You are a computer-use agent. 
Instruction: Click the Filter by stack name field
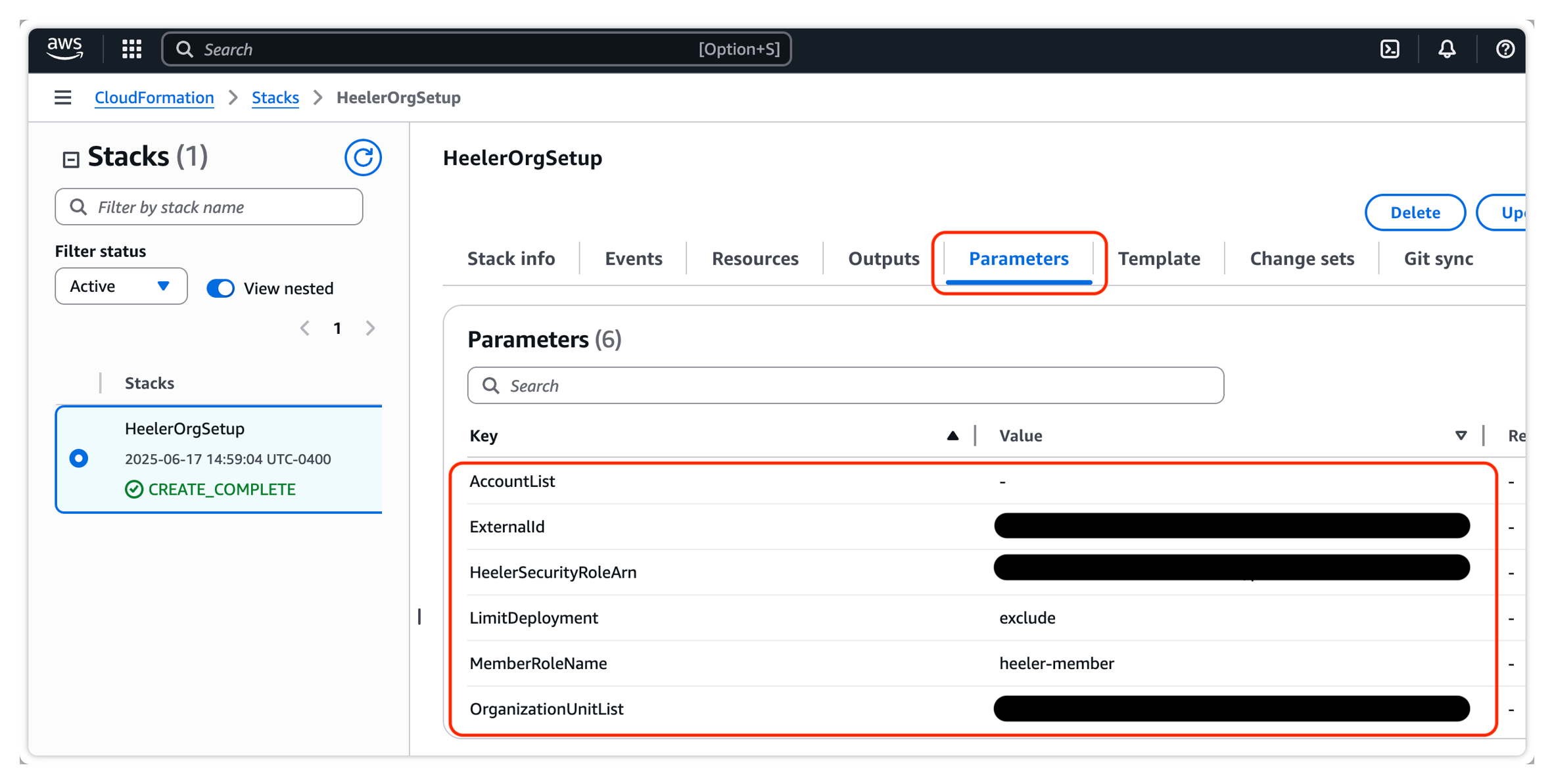click(x=209, y=207)
